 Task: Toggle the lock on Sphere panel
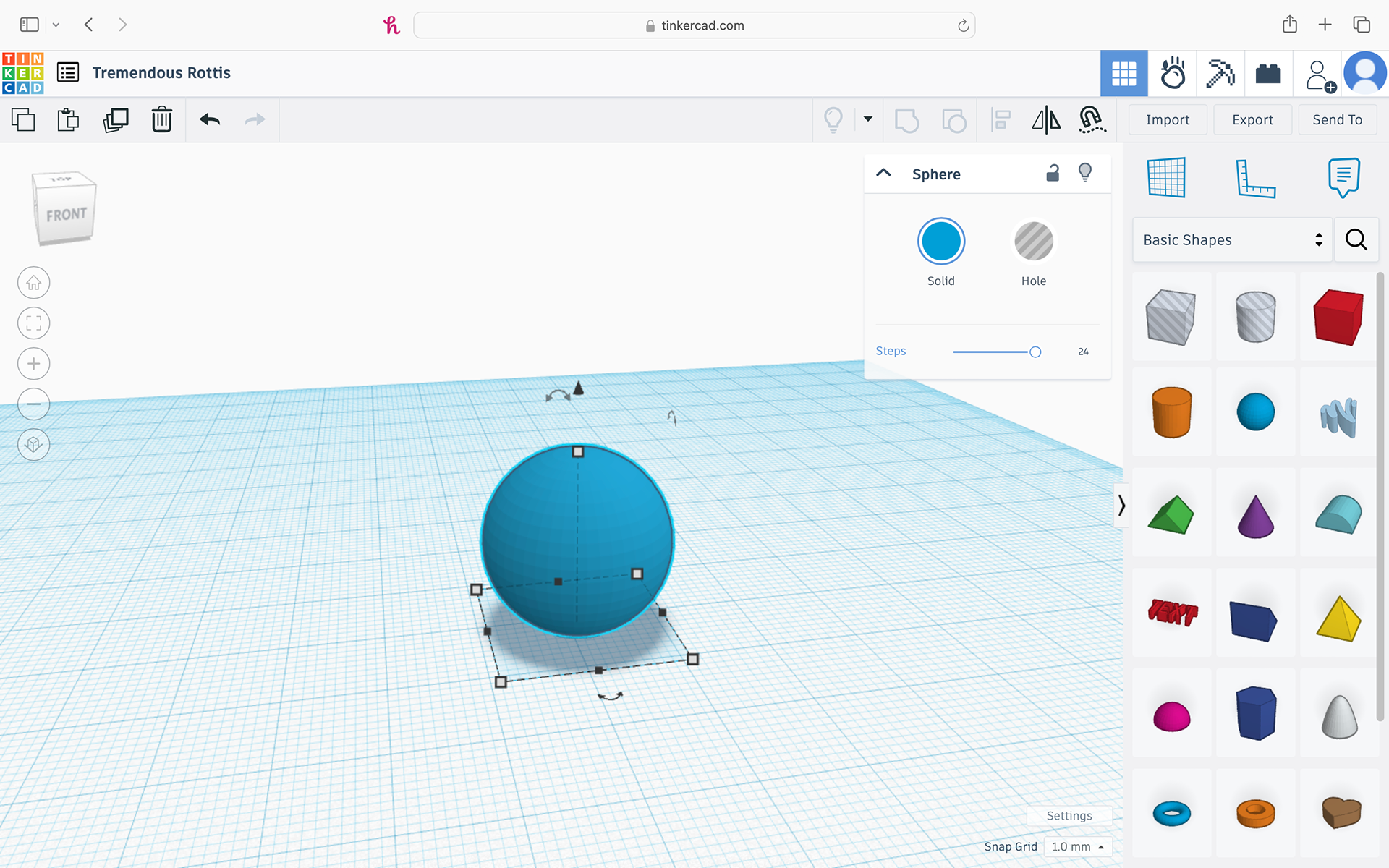[1053, 173]
